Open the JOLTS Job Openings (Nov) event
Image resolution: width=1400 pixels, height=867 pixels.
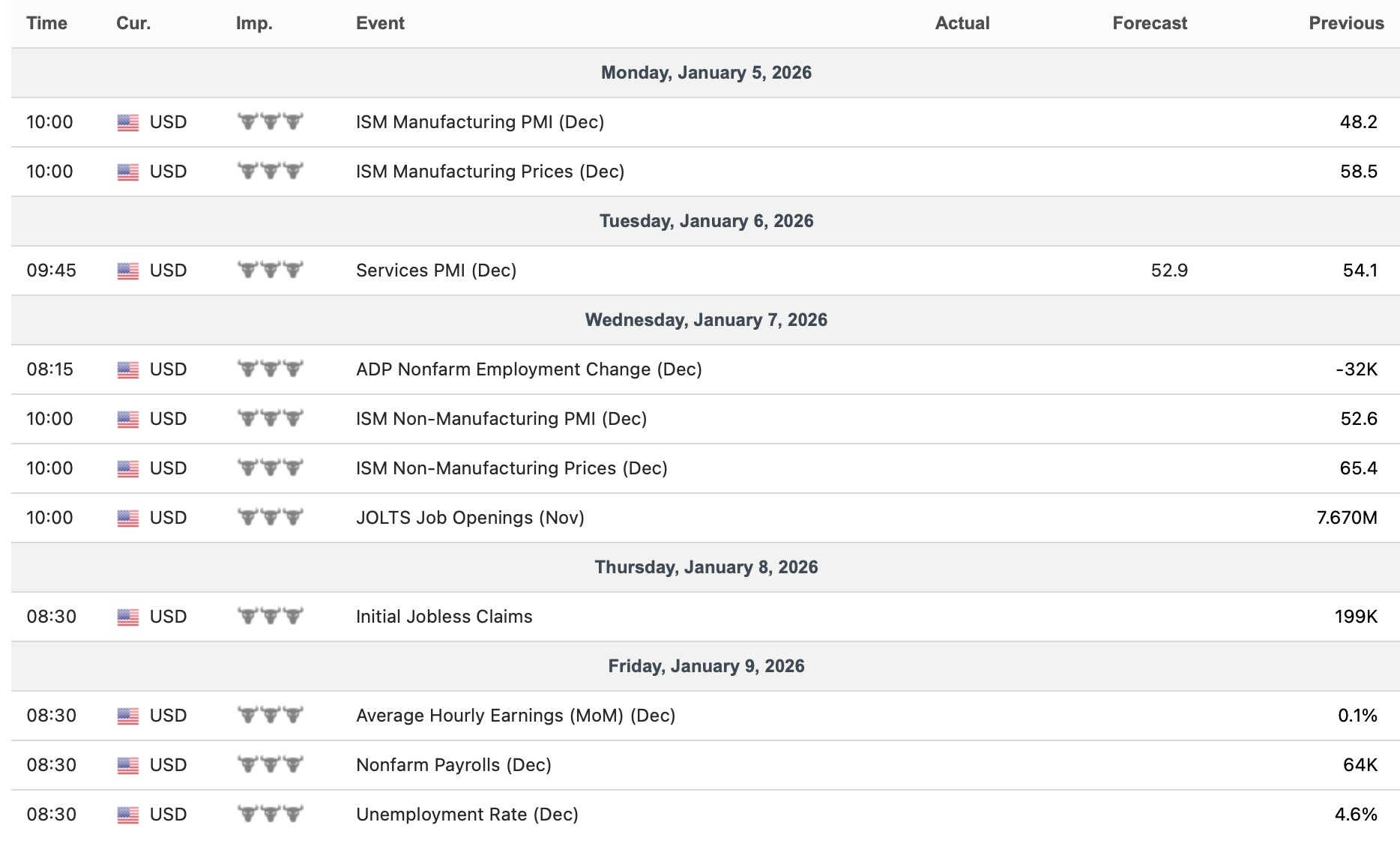[470, 518]
